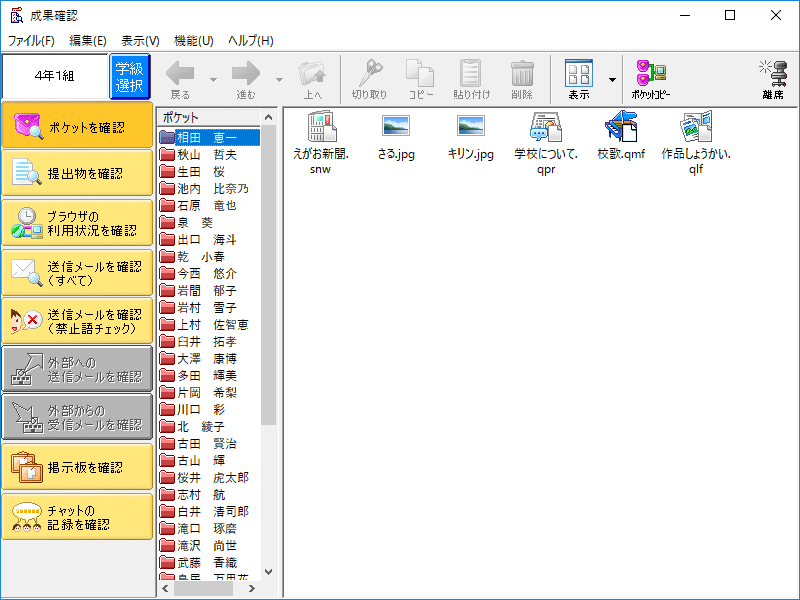The height and width of the screenshot is (600, 800).
Task: Select the 乾 小春 folder
Action: [x=192, y=257]
